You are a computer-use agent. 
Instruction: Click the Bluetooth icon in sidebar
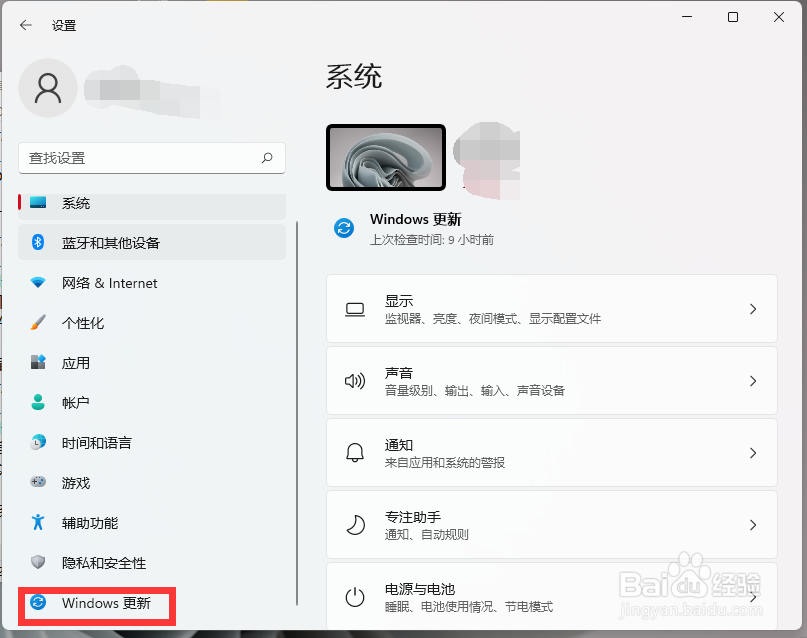[38, 242]
